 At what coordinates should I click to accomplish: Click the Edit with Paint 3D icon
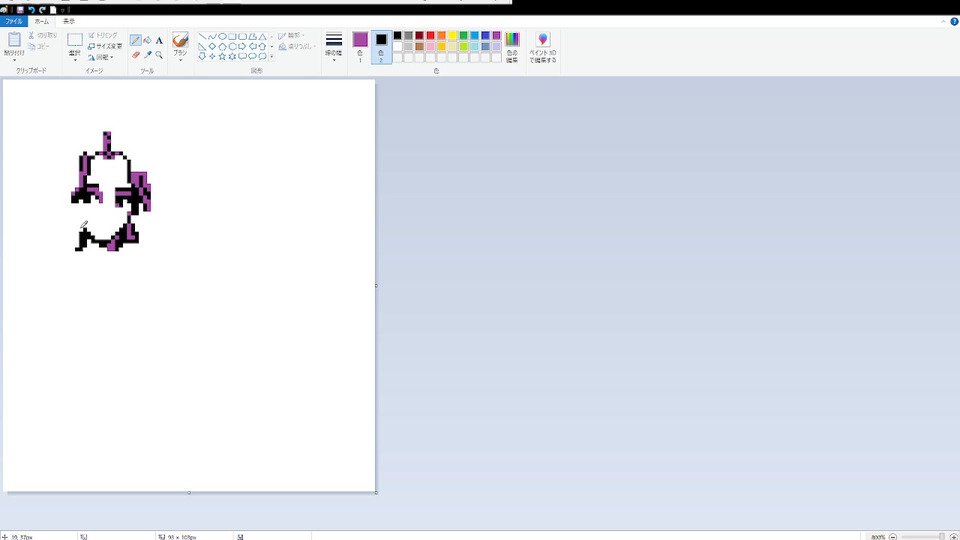tap(542, 40)
